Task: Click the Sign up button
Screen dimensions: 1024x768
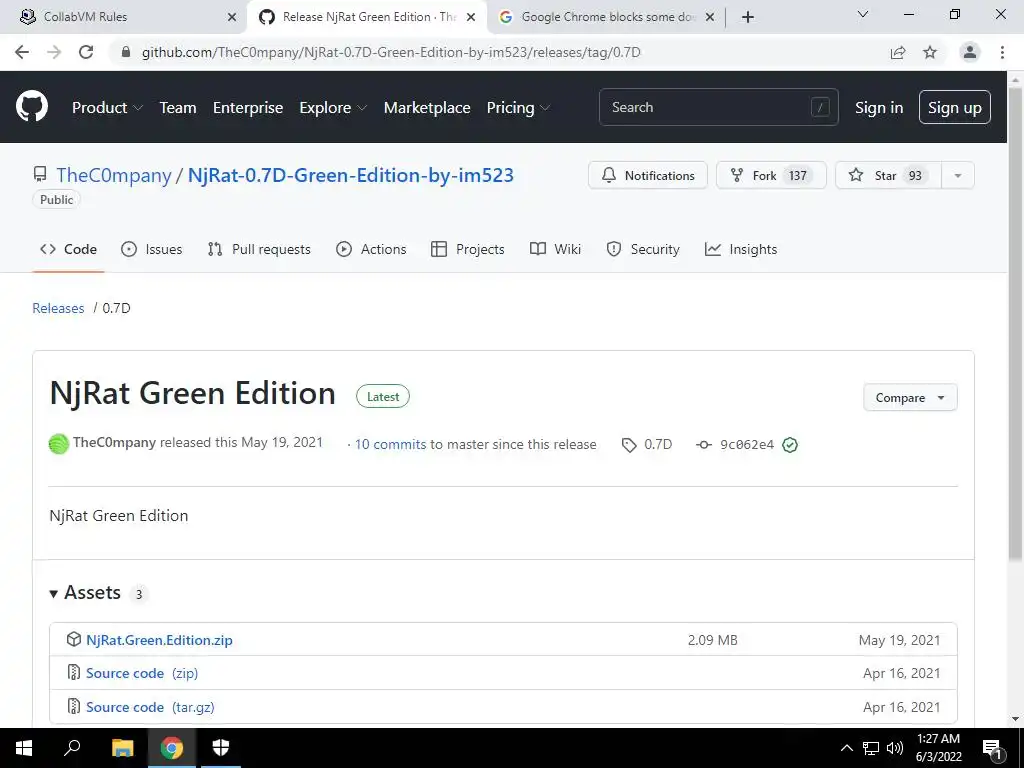Action: click(x=955, y=107)
